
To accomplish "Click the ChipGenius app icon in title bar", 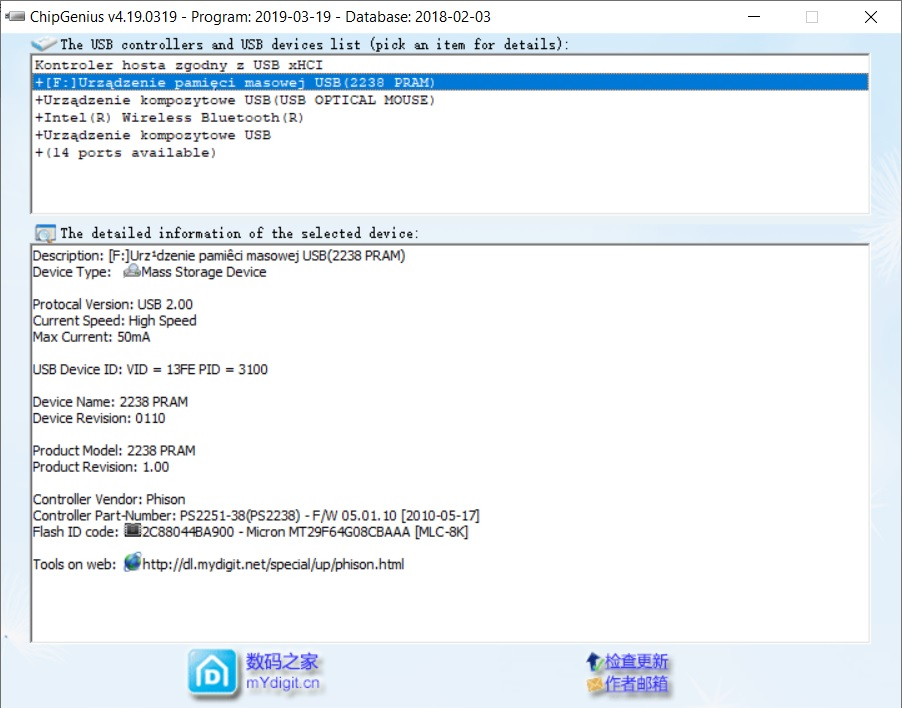I will point(15,17).
